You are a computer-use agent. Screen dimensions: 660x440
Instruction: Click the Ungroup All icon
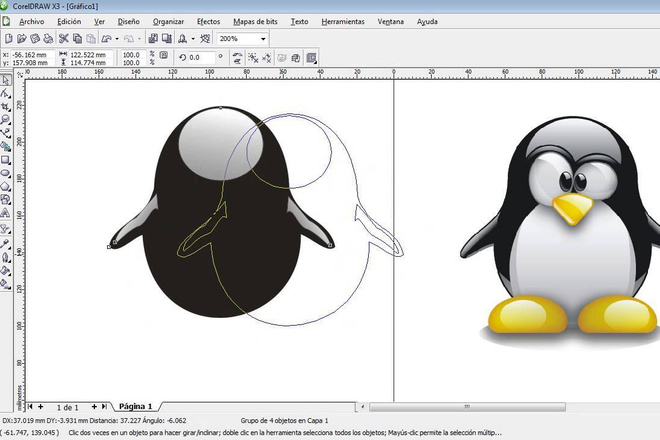(266, 58)
